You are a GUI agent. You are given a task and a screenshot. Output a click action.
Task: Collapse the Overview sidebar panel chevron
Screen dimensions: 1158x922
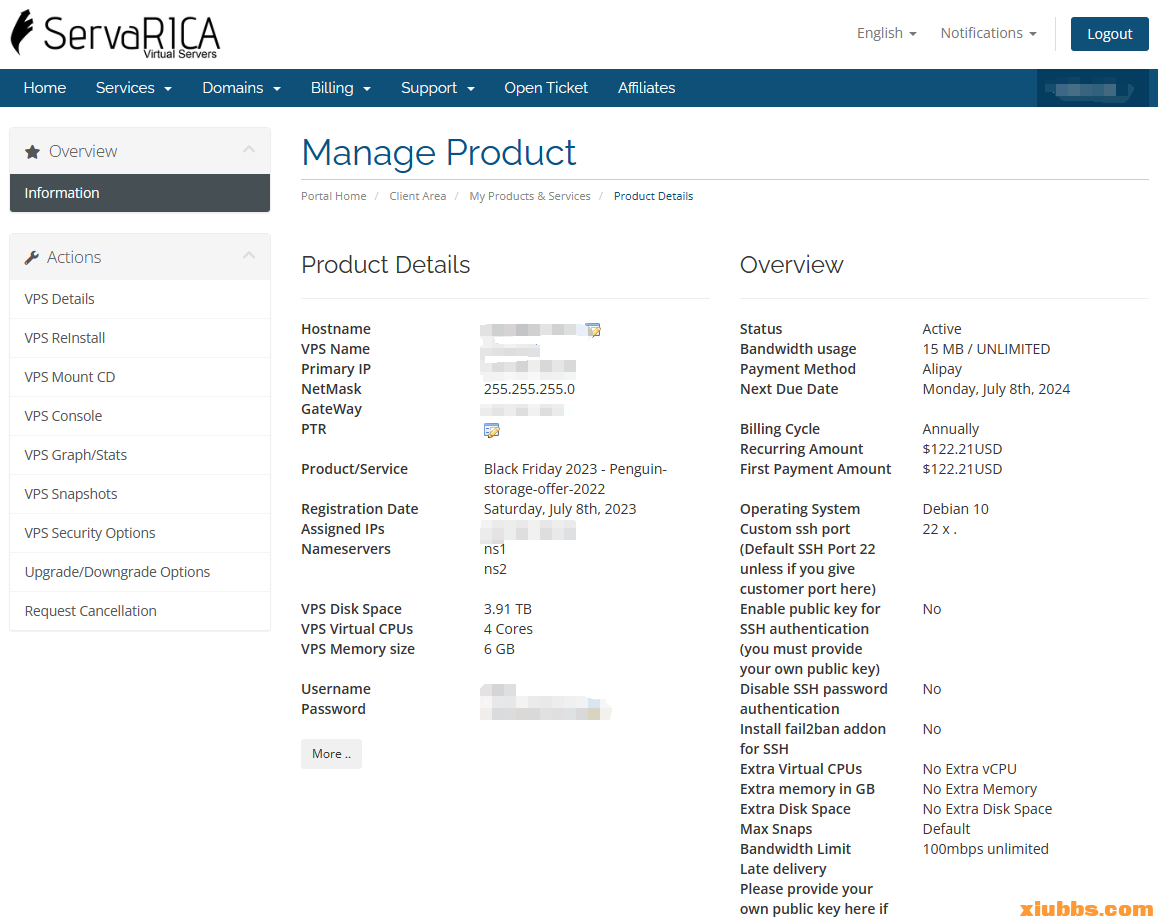[x=249, y=150]
